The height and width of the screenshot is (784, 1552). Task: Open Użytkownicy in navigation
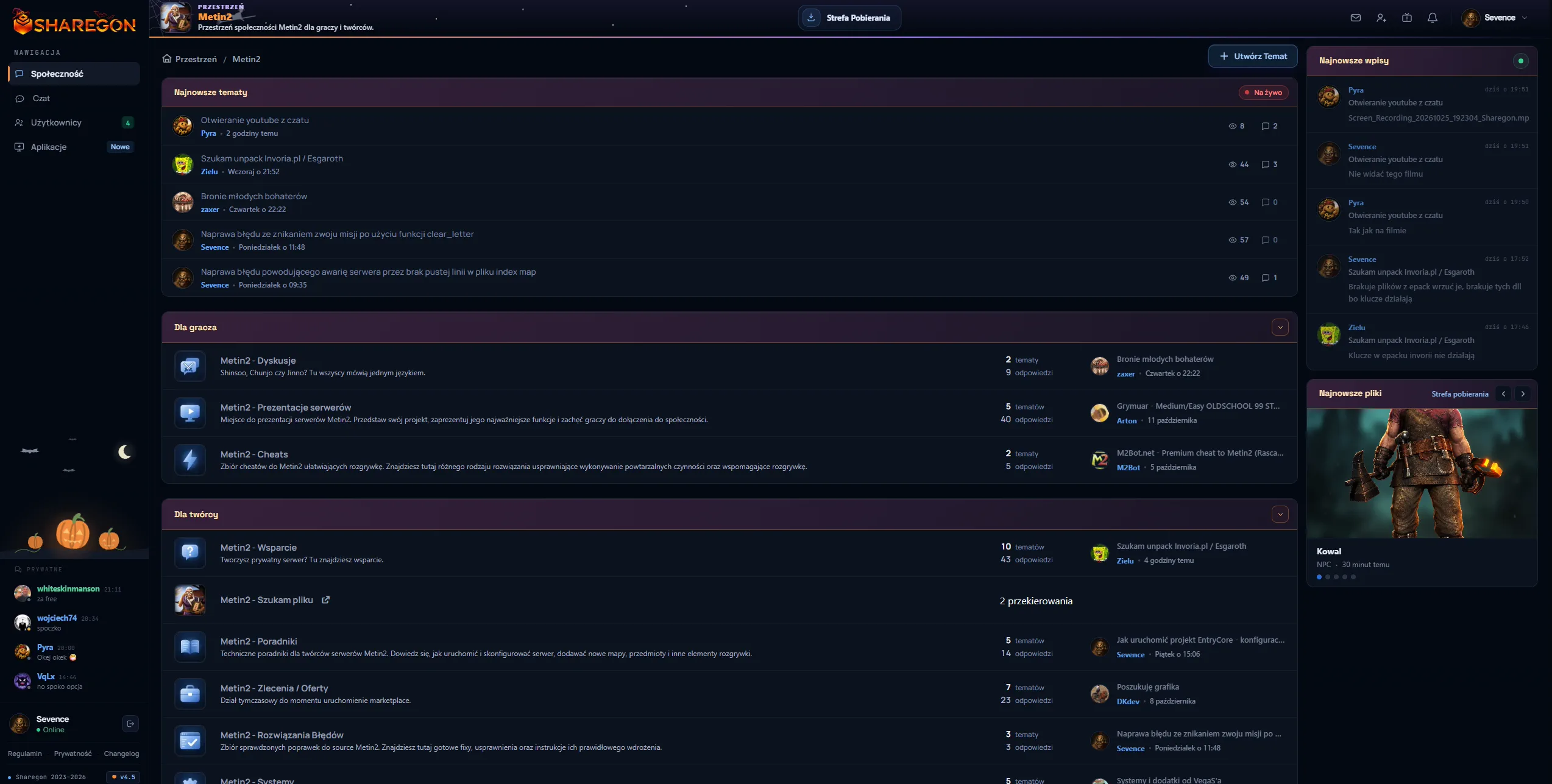pyautogui.click(x=74, y=122)
